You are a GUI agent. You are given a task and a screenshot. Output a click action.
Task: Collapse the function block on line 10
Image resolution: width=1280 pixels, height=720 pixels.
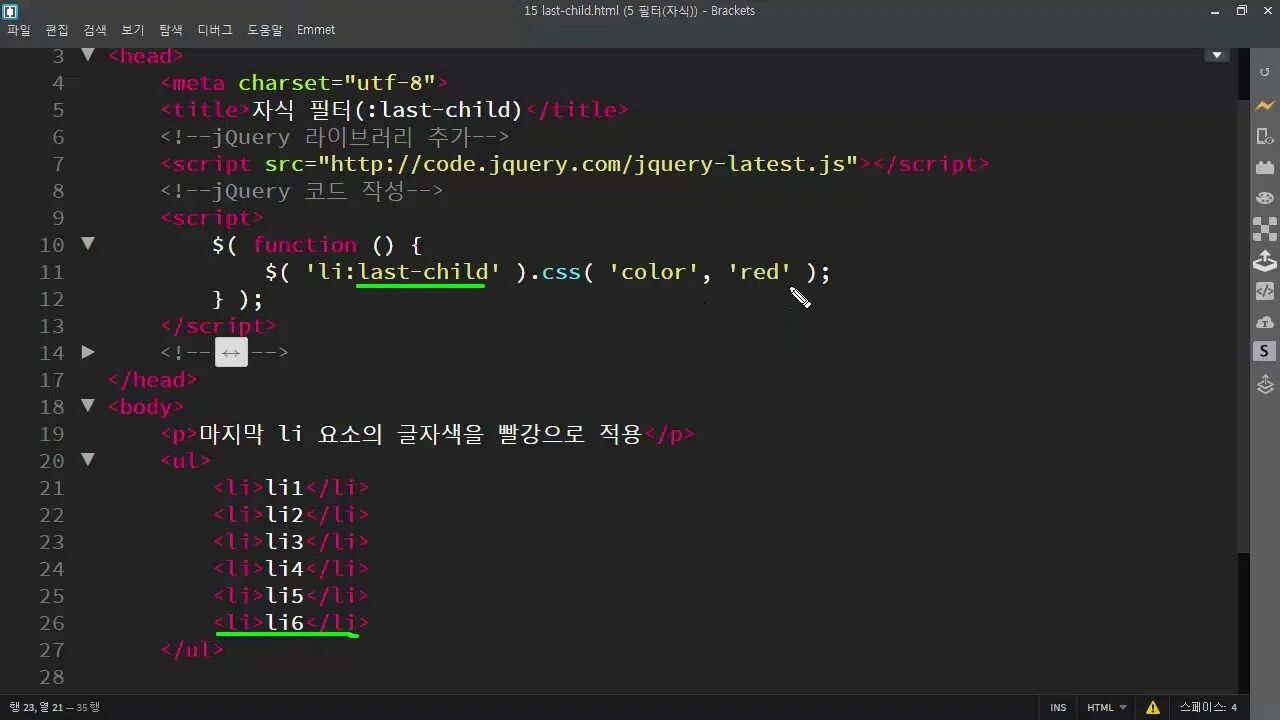88,243
